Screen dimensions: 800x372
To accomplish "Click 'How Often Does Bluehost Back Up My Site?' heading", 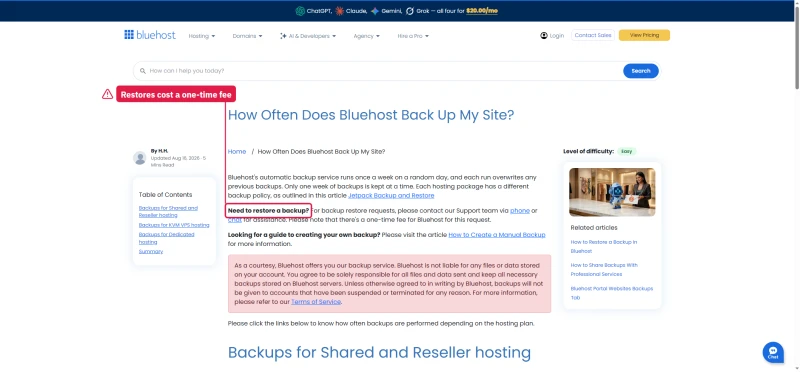I will point(371,115).
